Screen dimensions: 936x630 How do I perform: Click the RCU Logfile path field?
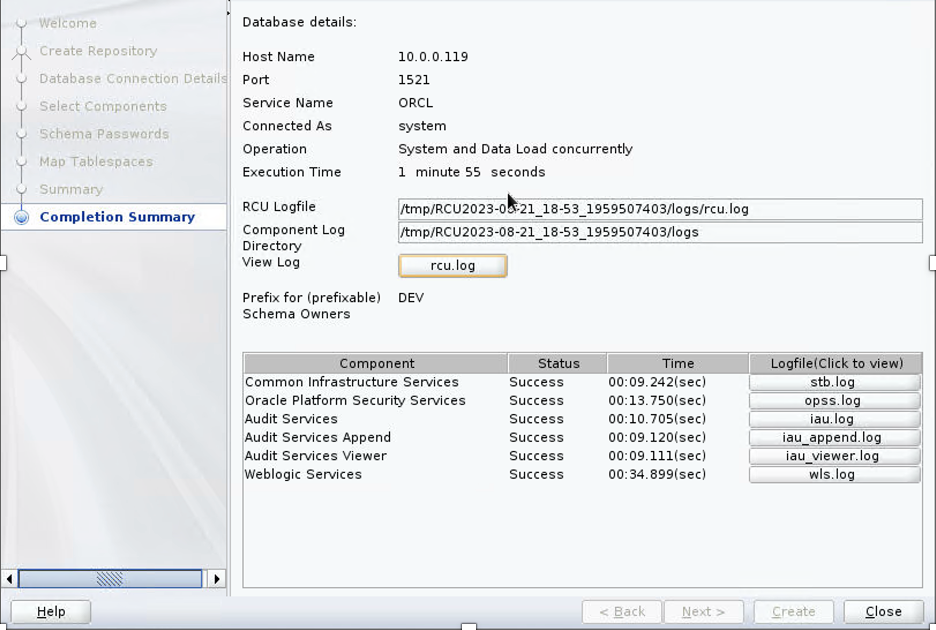tap(660, 210)
